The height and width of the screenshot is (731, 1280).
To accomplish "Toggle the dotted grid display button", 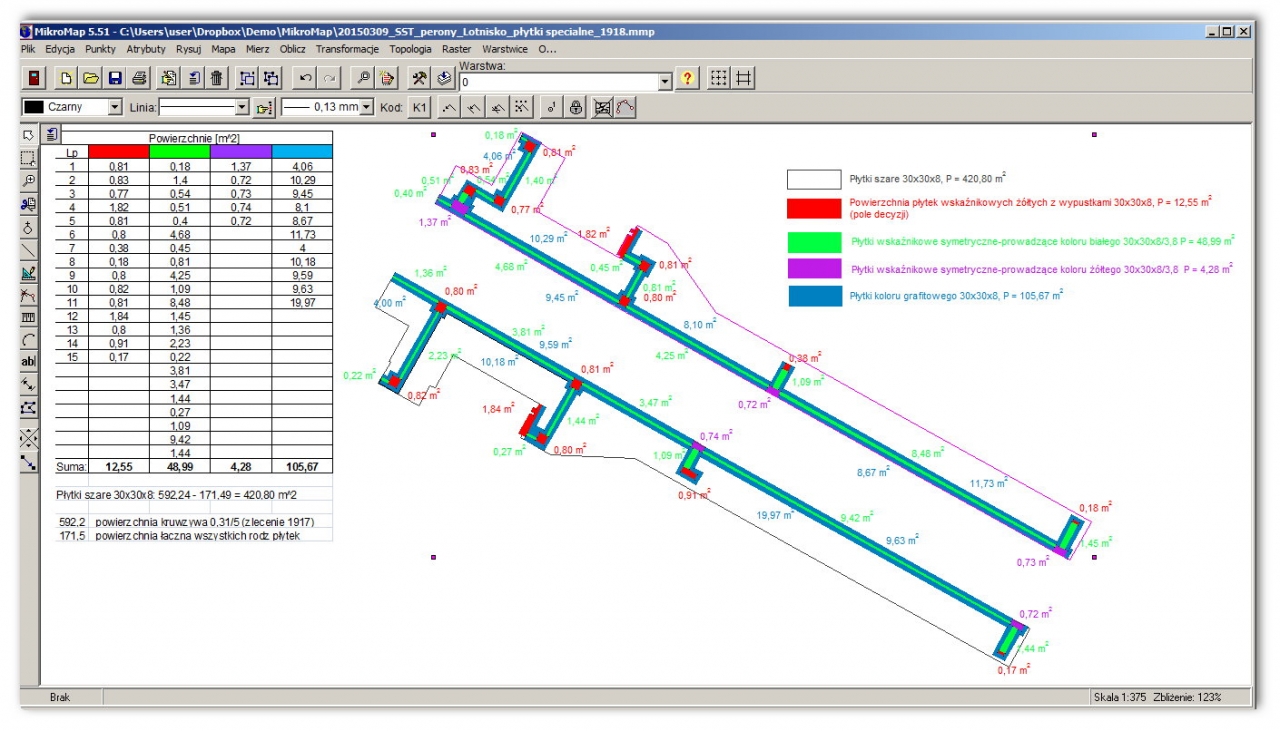I will (718, 80).
